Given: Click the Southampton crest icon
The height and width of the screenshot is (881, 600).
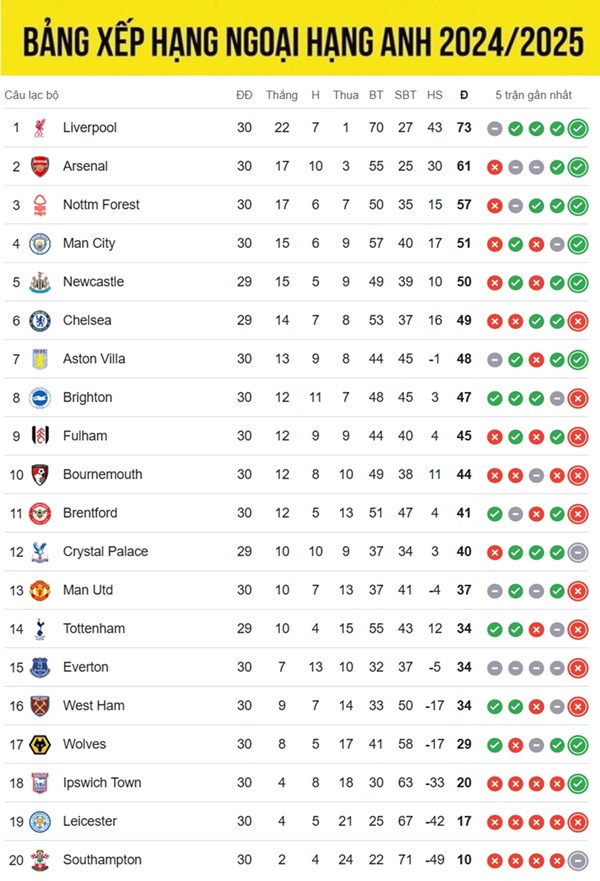Looking at the screenshot, I should tap(40, 860).
